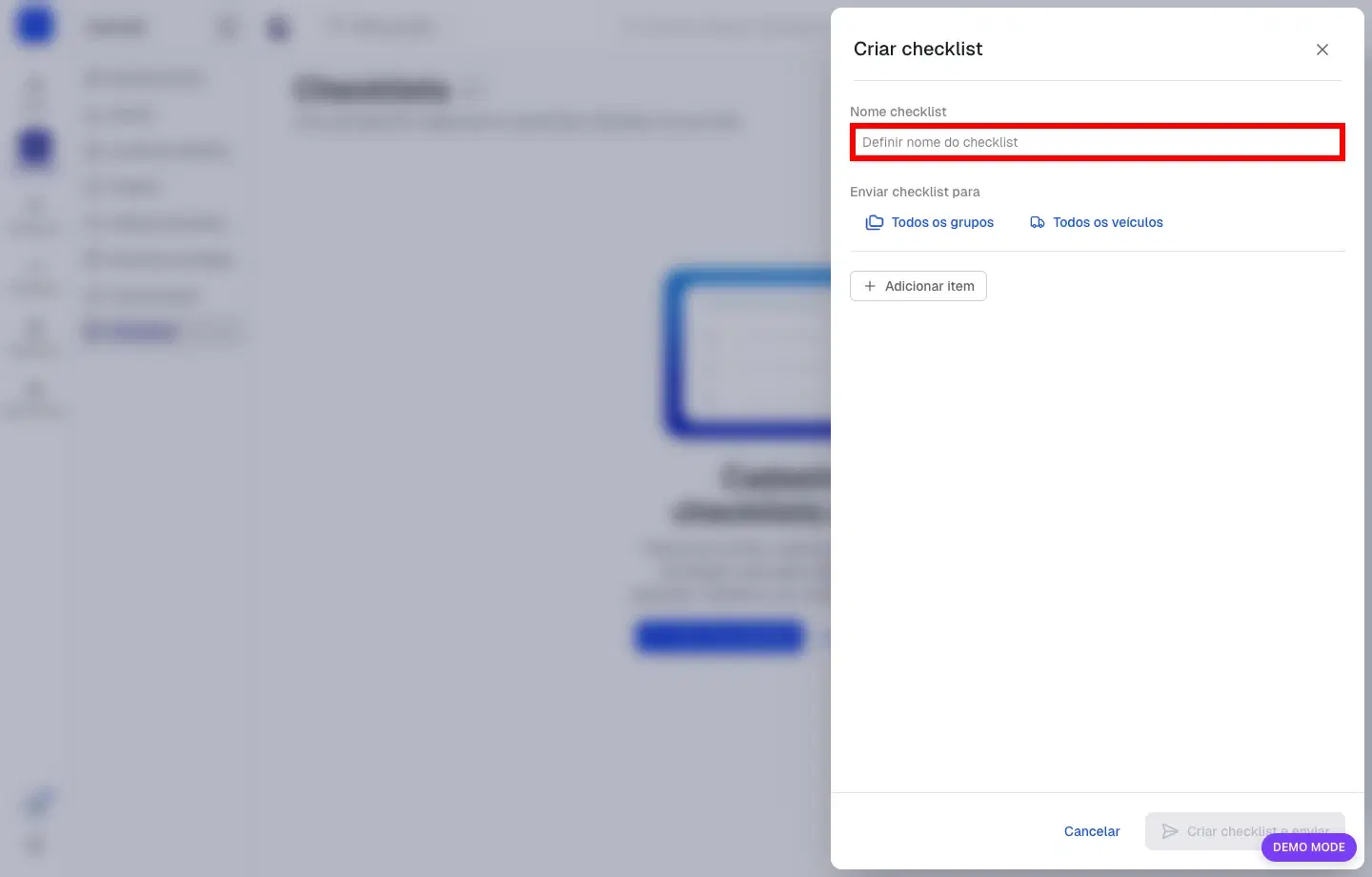Image resolution: width=1372 pixels, height=877 pixels.
Task: Click the blurred blue button behind the panel
Action: click(720, 636)
